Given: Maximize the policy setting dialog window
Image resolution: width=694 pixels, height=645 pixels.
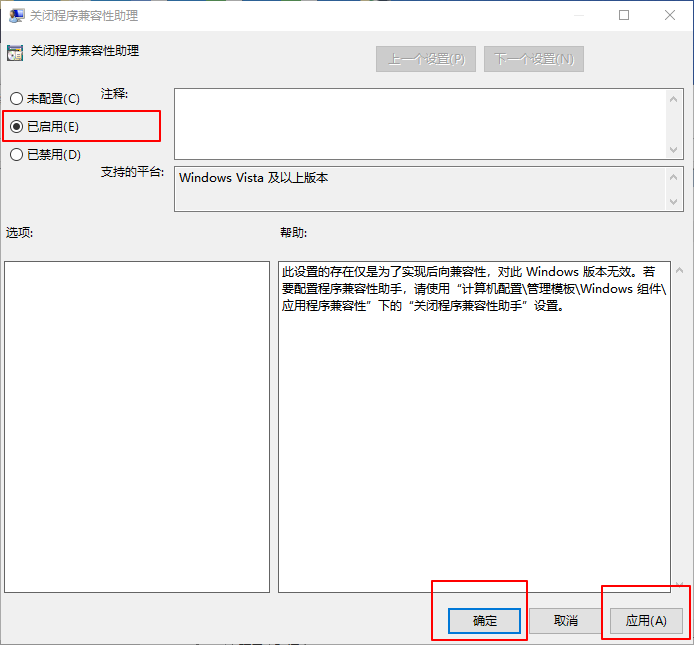Looking at the screenshot, I should click(624, 16).
